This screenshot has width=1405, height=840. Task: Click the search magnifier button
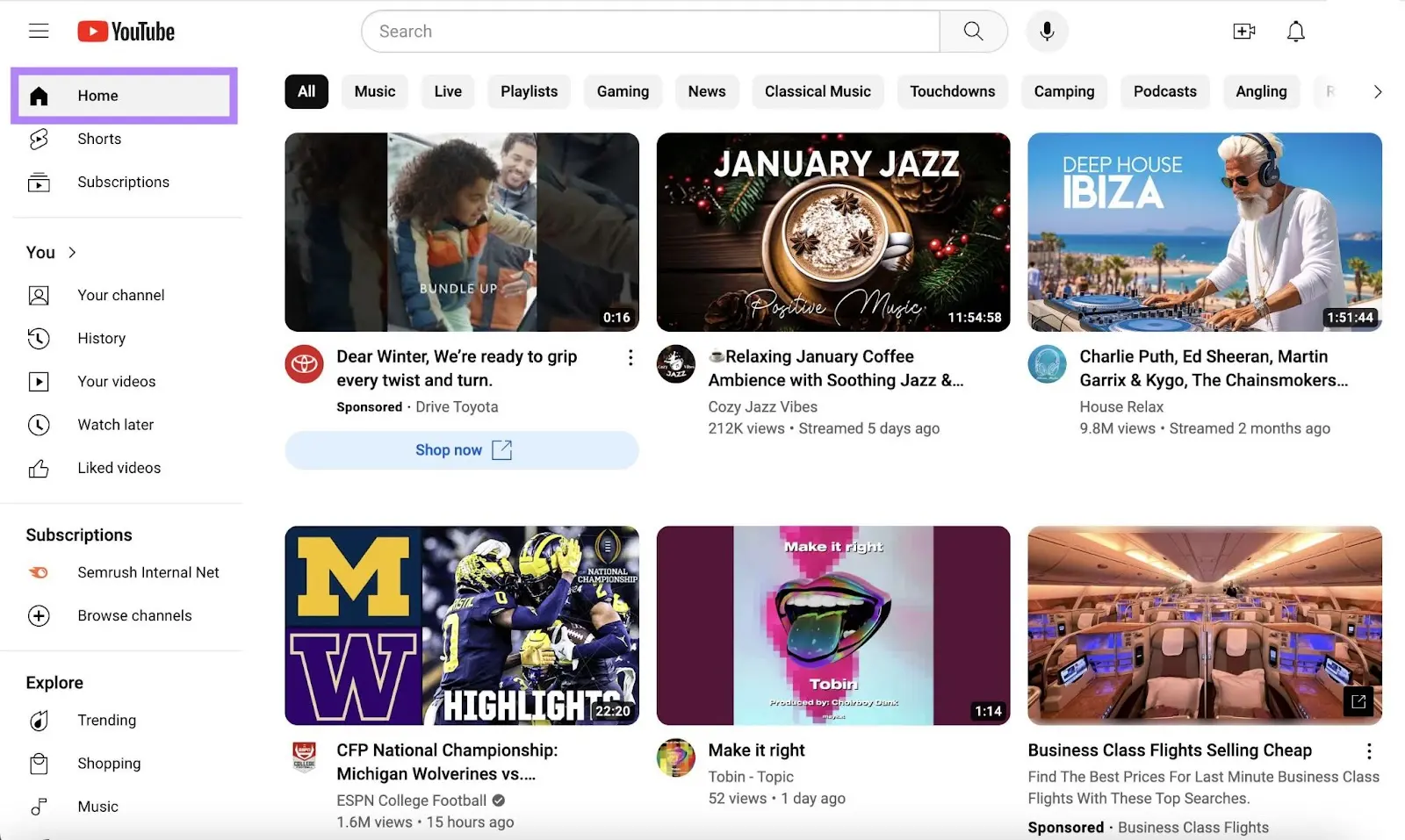point(973,32)
